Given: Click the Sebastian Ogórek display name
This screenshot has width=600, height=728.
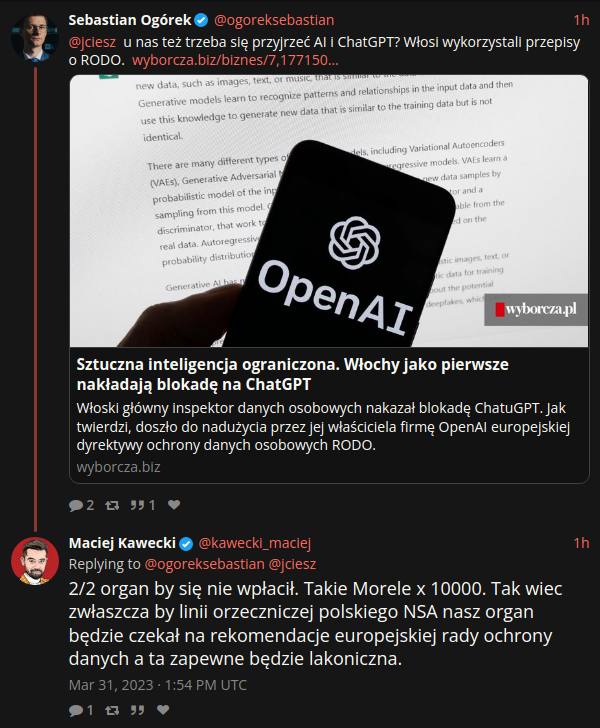Looking at the screenshot, I should [x=130, y=20].
